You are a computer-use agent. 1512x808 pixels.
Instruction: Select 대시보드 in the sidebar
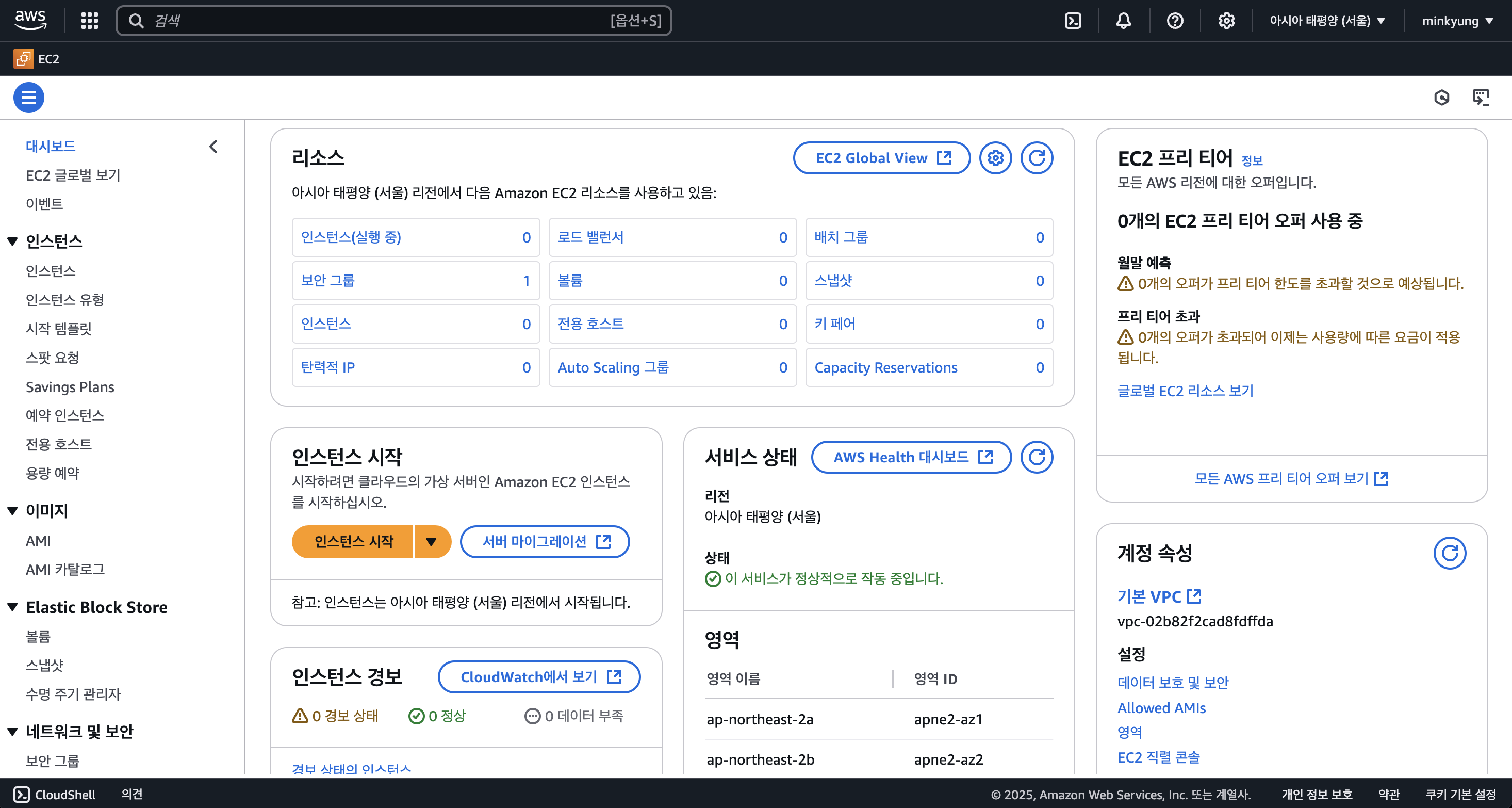tap(51, 146)
